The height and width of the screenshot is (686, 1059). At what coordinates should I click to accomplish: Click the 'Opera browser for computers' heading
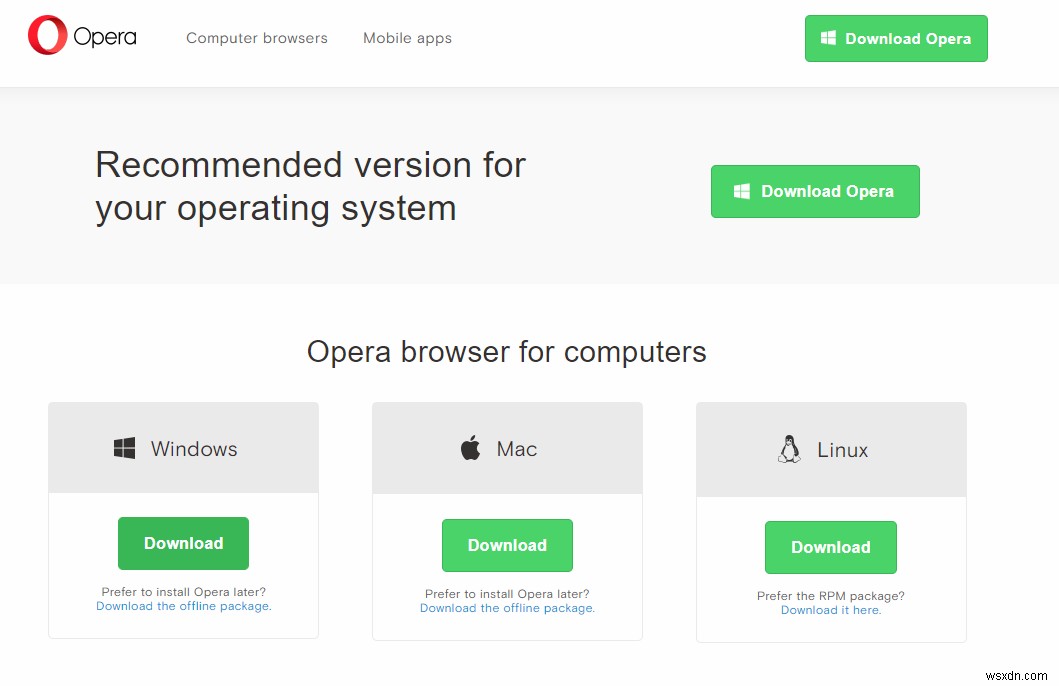pyautogui.click(x=506, y=352)
